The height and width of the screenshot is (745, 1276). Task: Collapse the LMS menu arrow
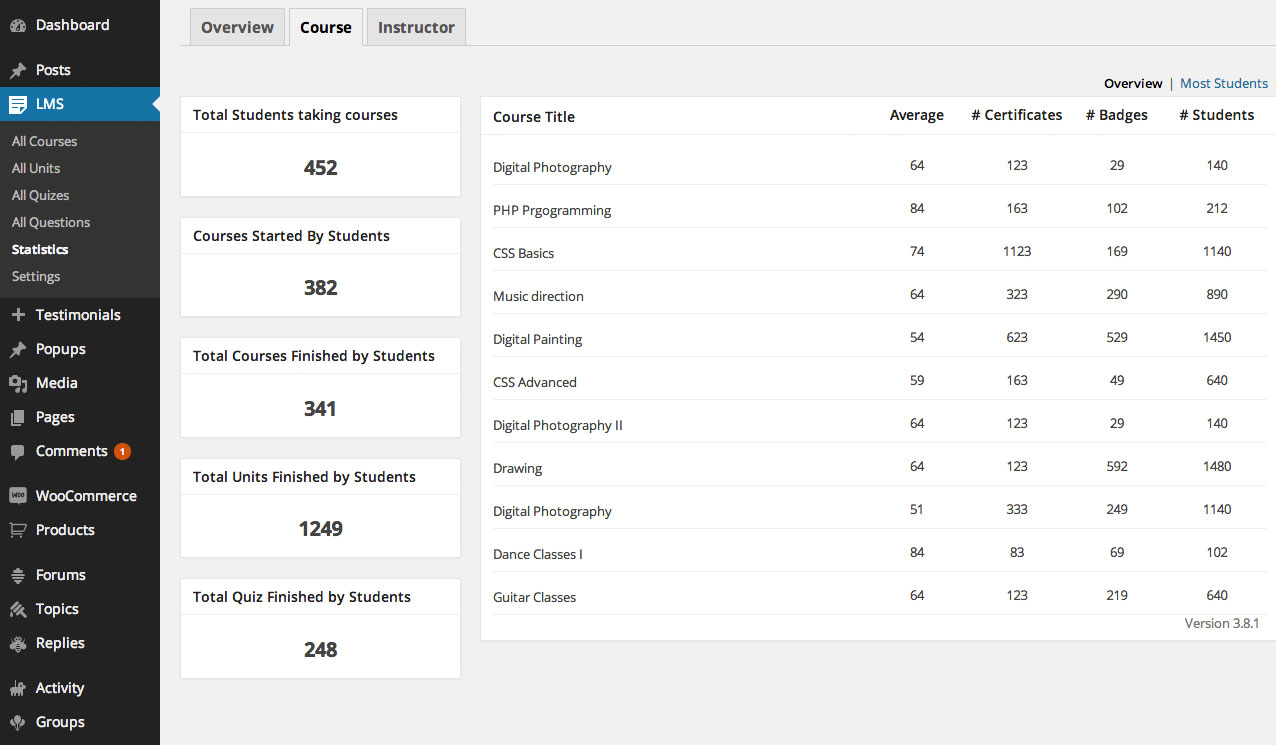pos(155,104)
